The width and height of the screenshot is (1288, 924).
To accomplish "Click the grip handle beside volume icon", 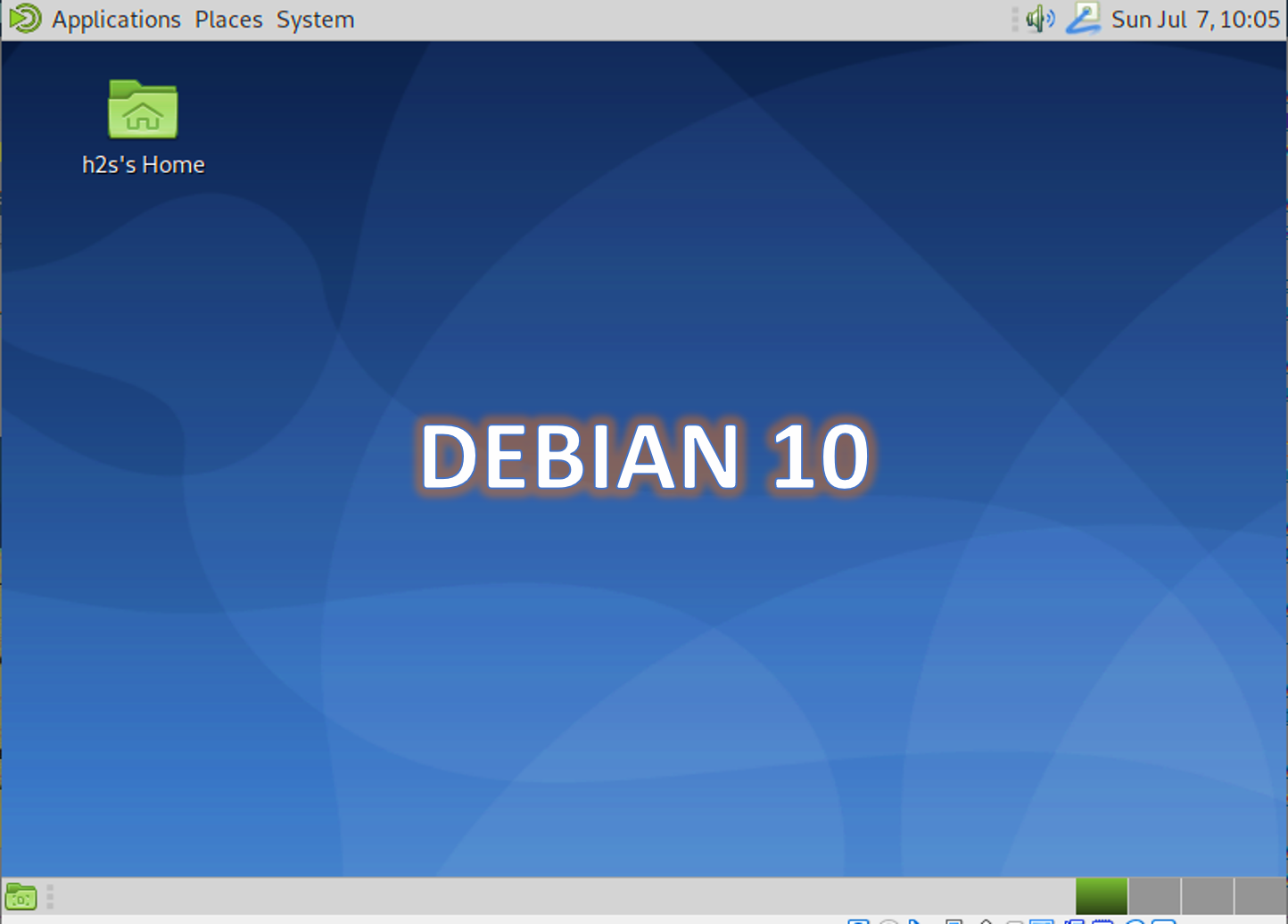I will 1015,20.
